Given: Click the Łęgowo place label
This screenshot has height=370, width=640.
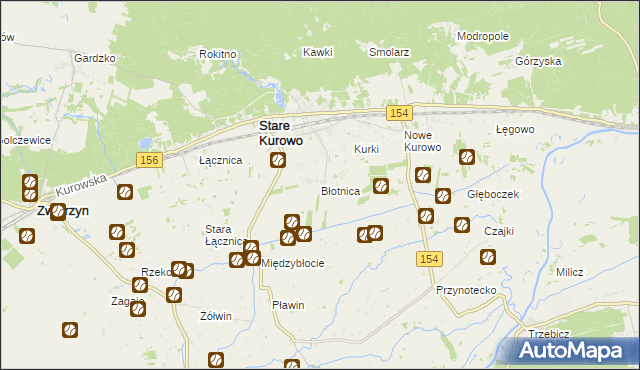Looking at the screenshot, I should pos(515,130).
